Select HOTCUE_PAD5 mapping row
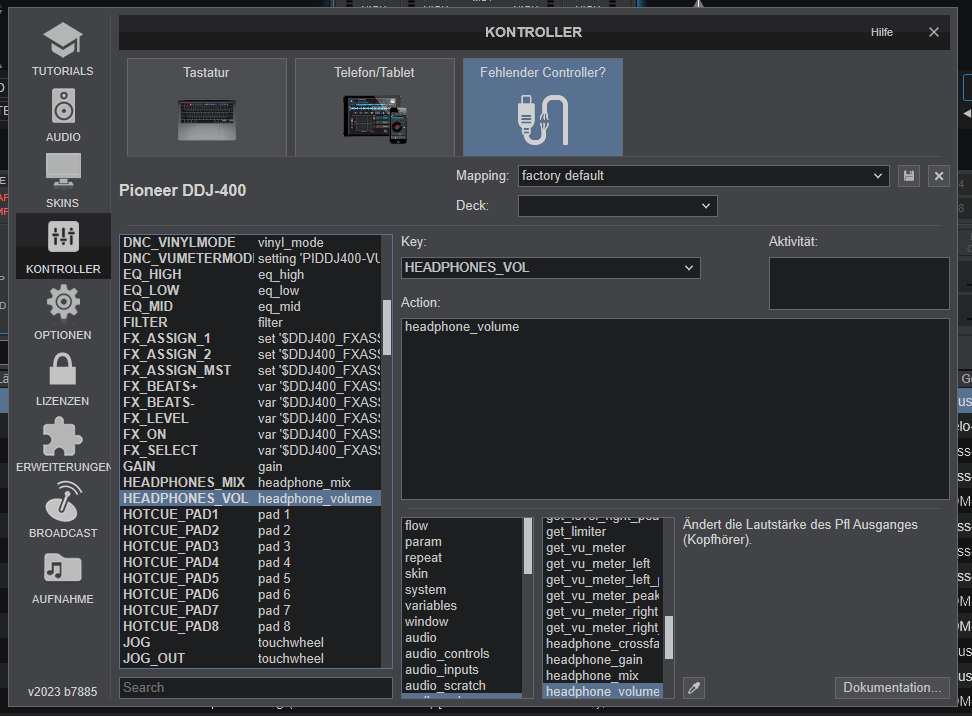Viewport: 972px width, 716px height. coord(250,579)
